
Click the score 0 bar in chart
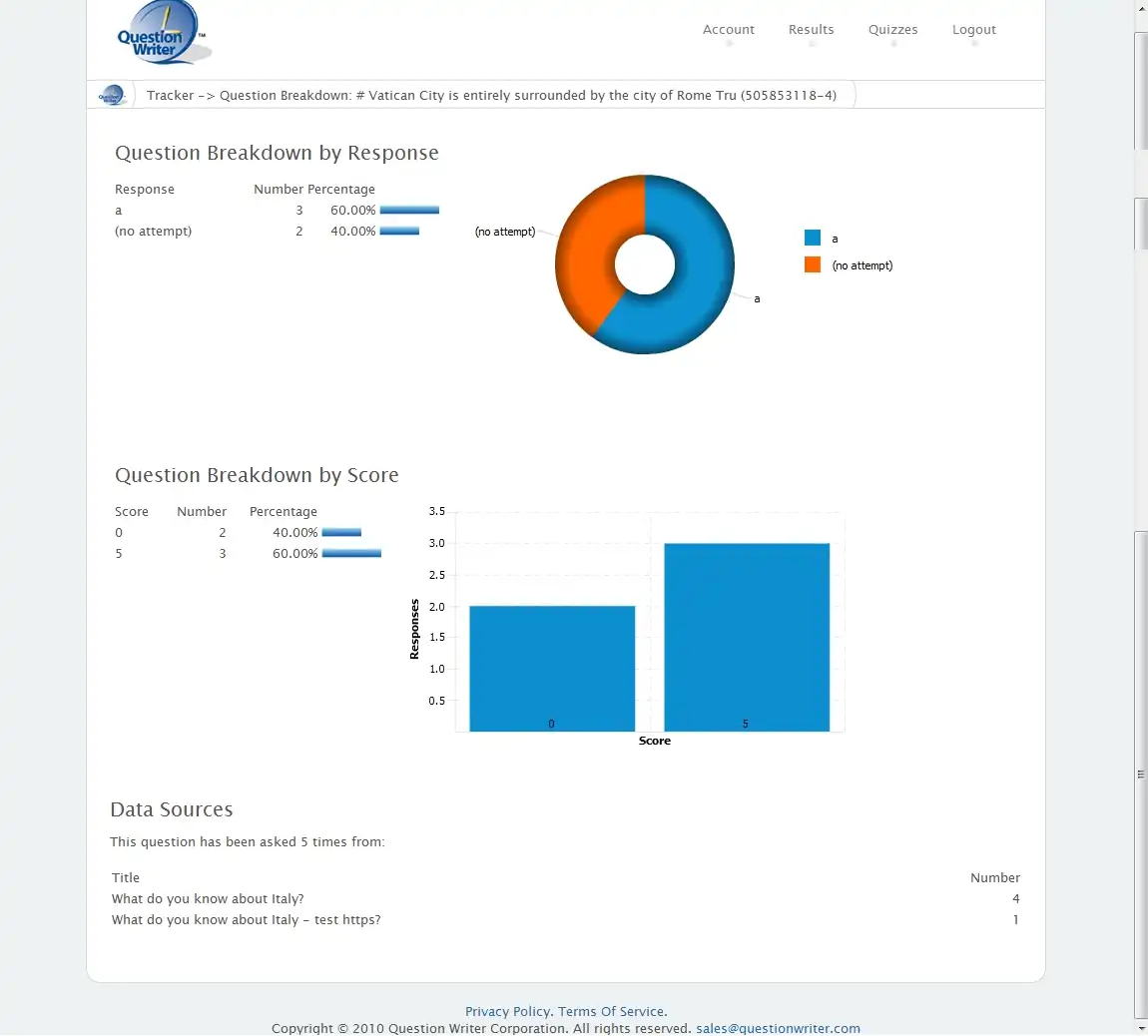point(551,668)
